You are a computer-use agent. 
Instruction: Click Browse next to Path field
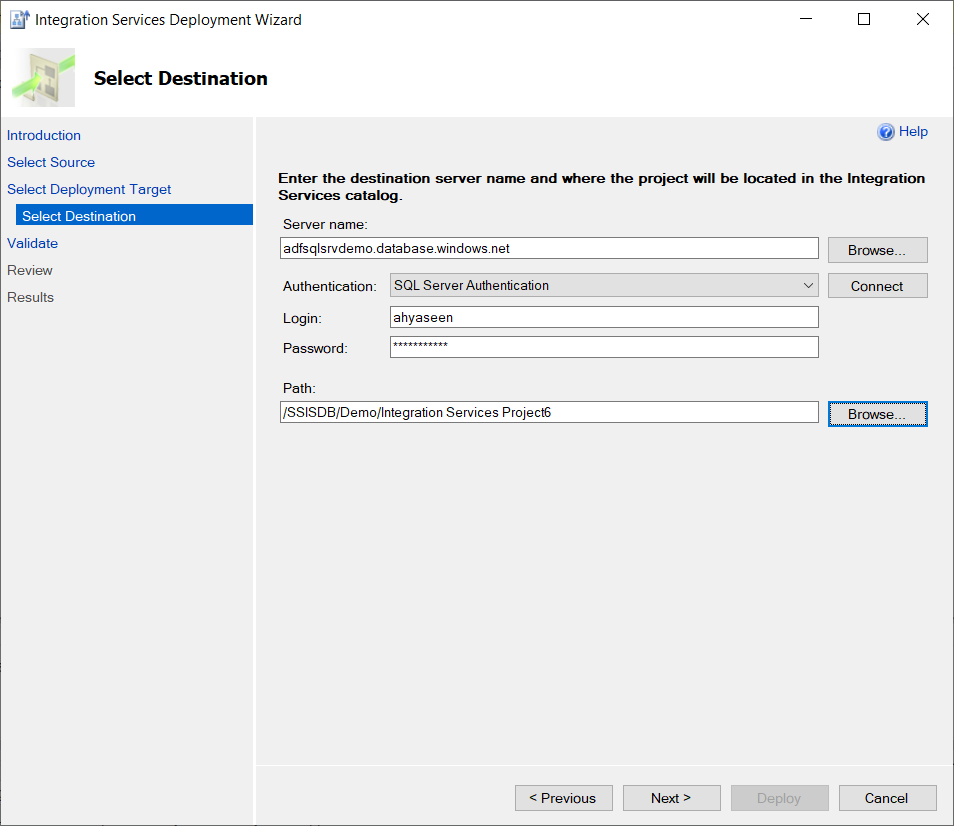pos(877,414)
